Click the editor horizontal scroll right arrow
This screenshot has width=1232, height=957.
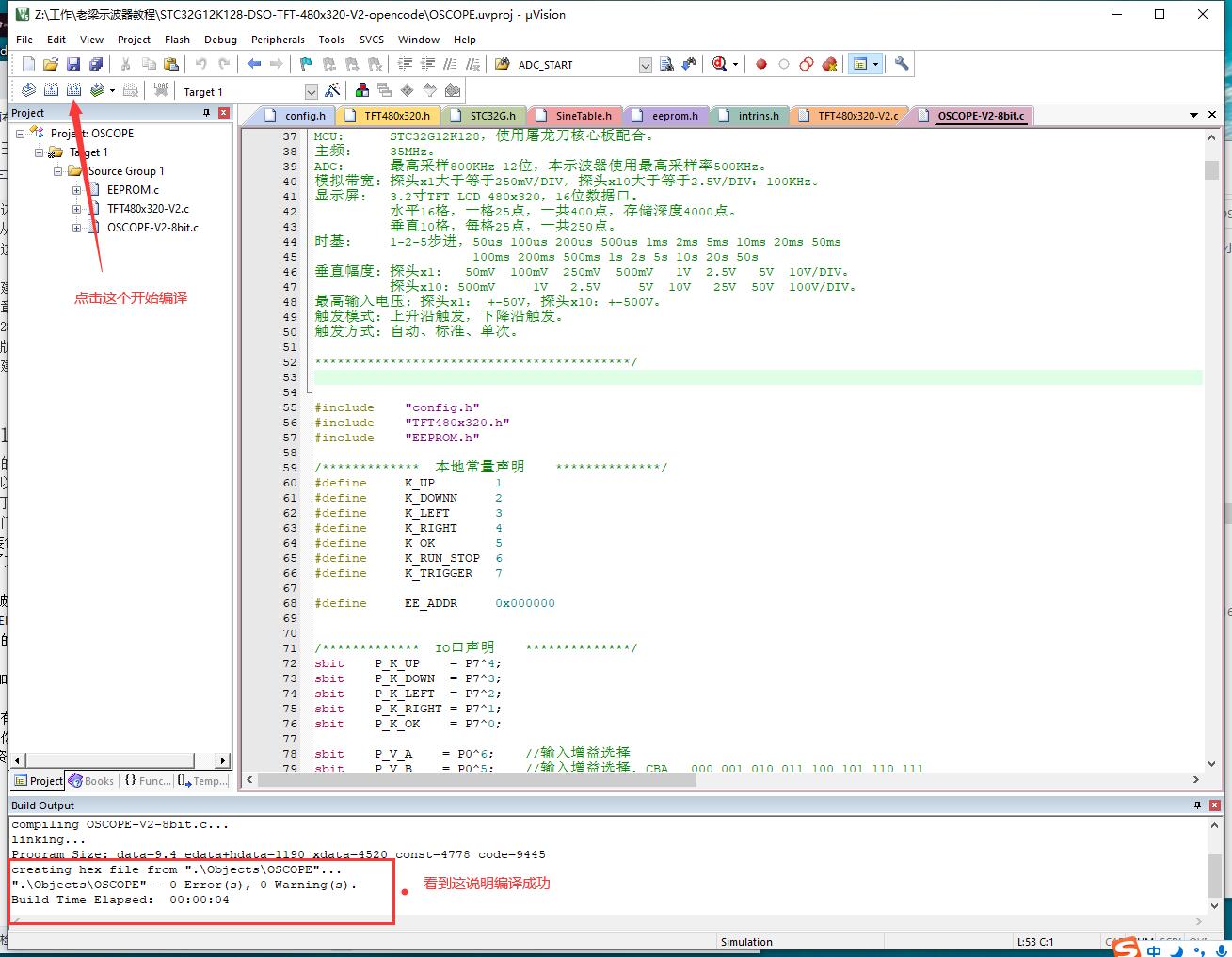[x=1195, y=779]
